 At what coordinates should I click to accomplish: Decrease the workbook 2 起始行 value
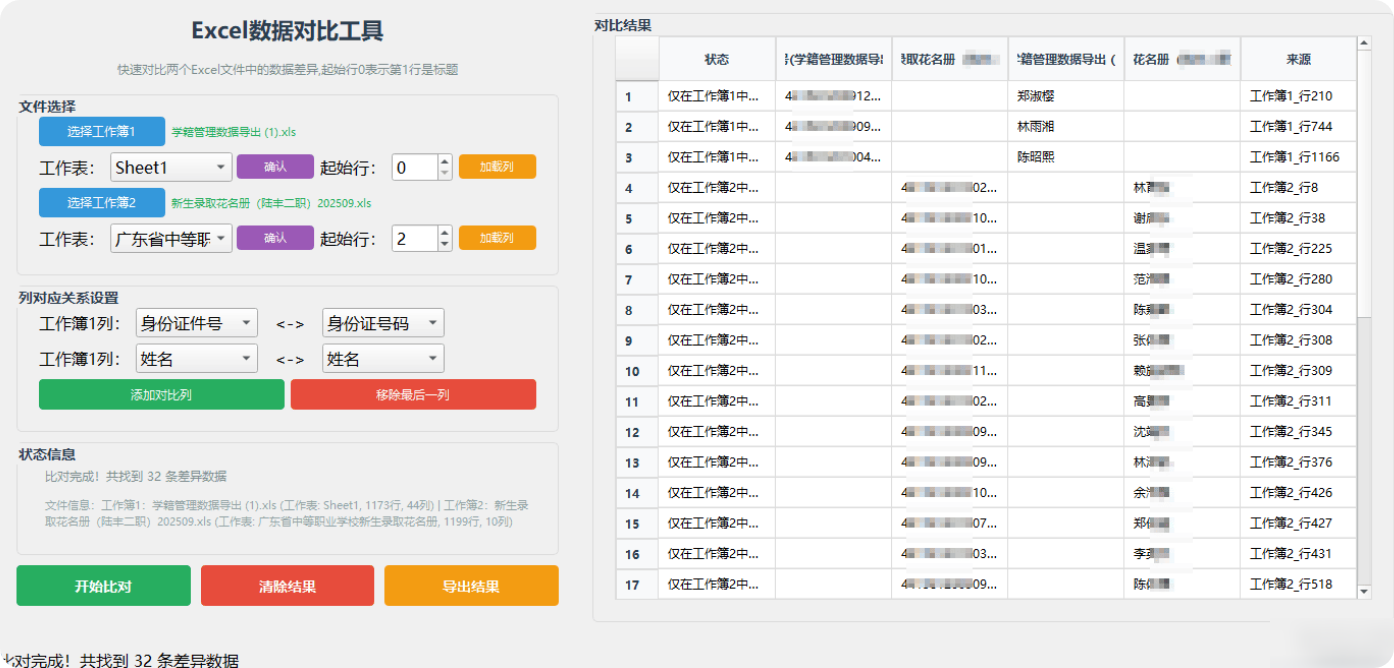445,244
